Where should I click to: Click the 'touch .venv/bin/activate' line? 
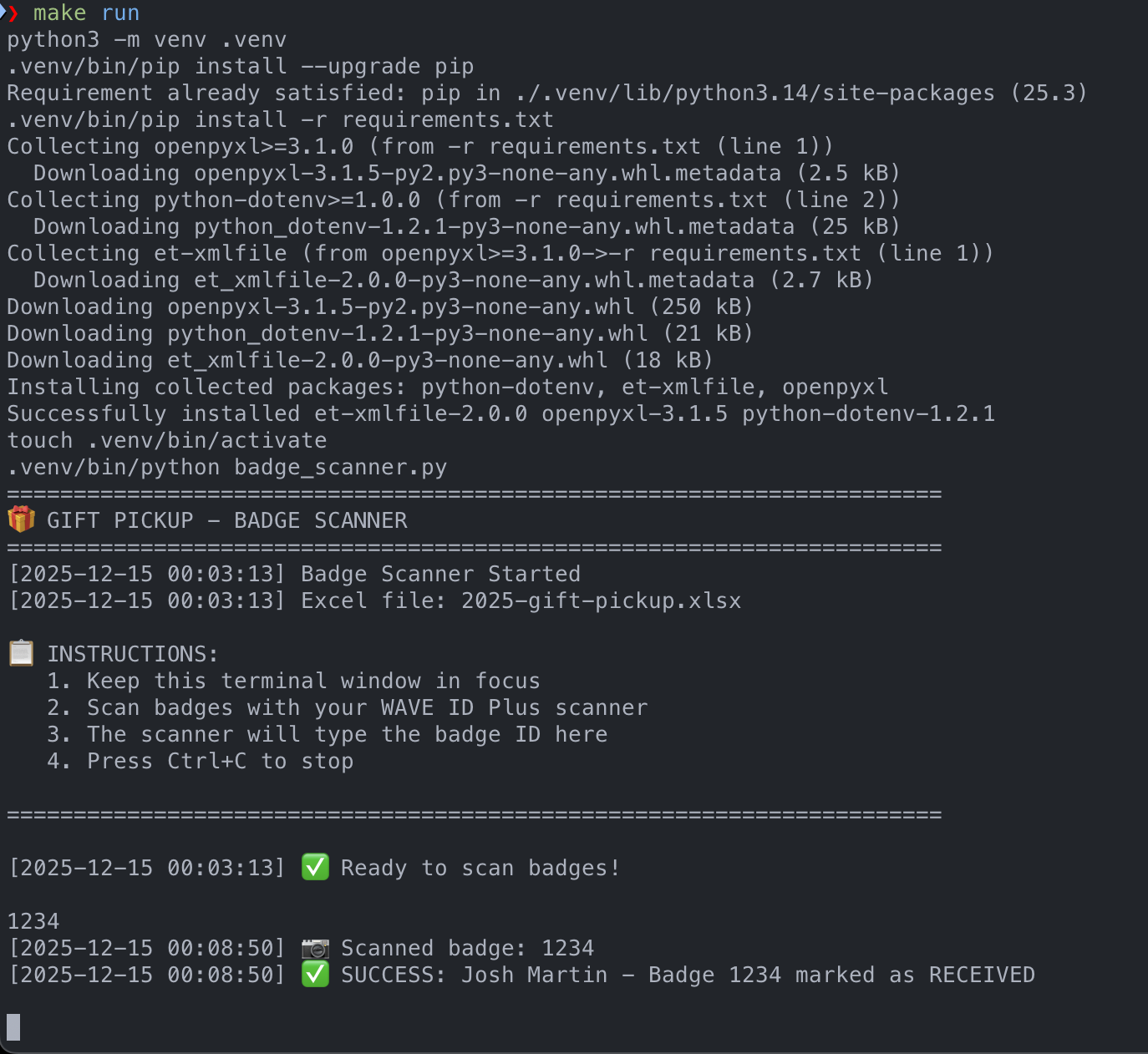167,440
